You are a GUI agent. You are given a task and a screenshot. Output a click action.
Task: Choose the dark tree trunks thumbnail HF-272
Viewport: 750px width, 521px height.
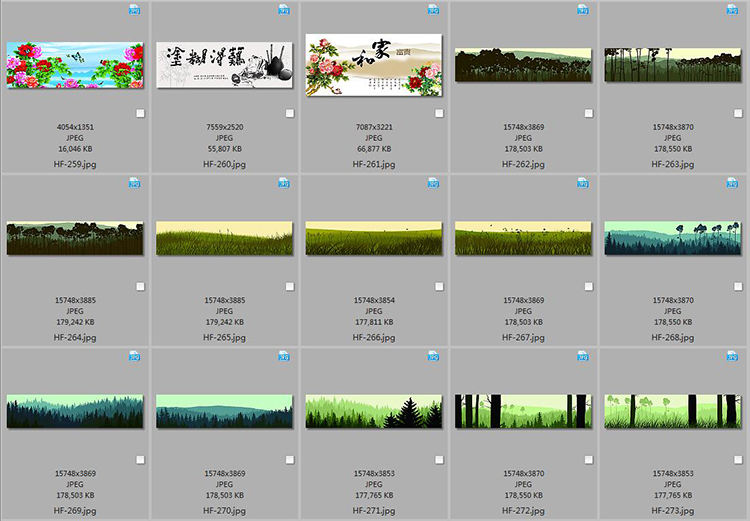point(523,411)
